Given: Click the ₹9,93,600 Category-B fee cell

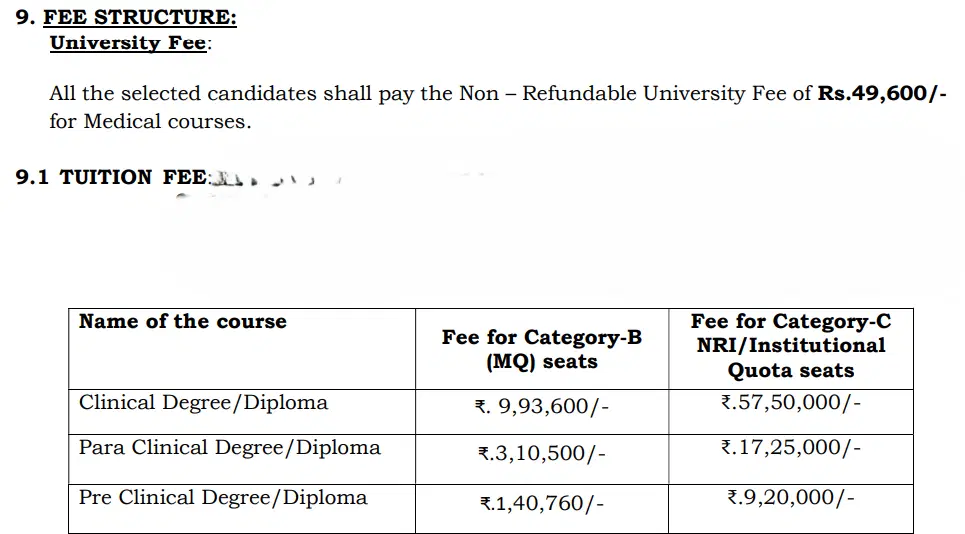Looking at the screenshot, I should click(541, 408).
